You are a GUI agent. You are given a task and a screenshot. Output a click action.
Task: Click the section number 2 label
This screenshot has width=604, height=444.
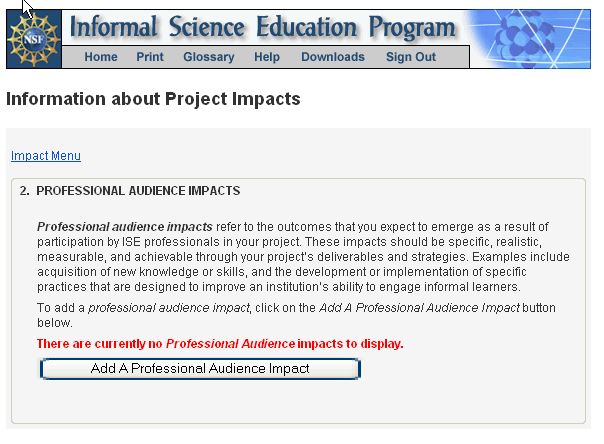click(x=25, y=190)
